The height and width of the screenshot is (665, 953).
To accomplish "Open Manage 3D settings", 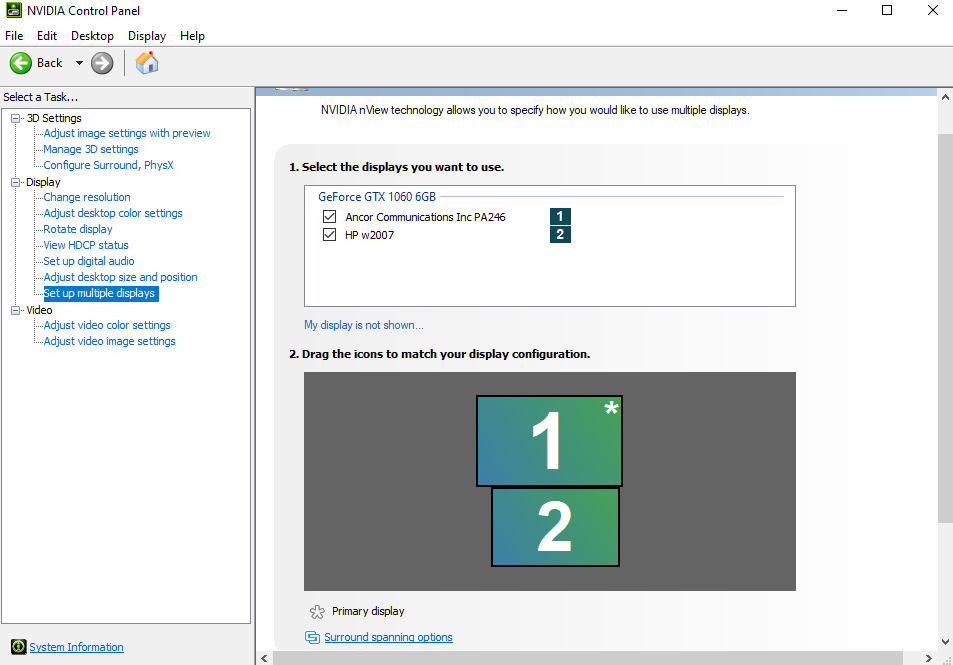I will 91,149.
